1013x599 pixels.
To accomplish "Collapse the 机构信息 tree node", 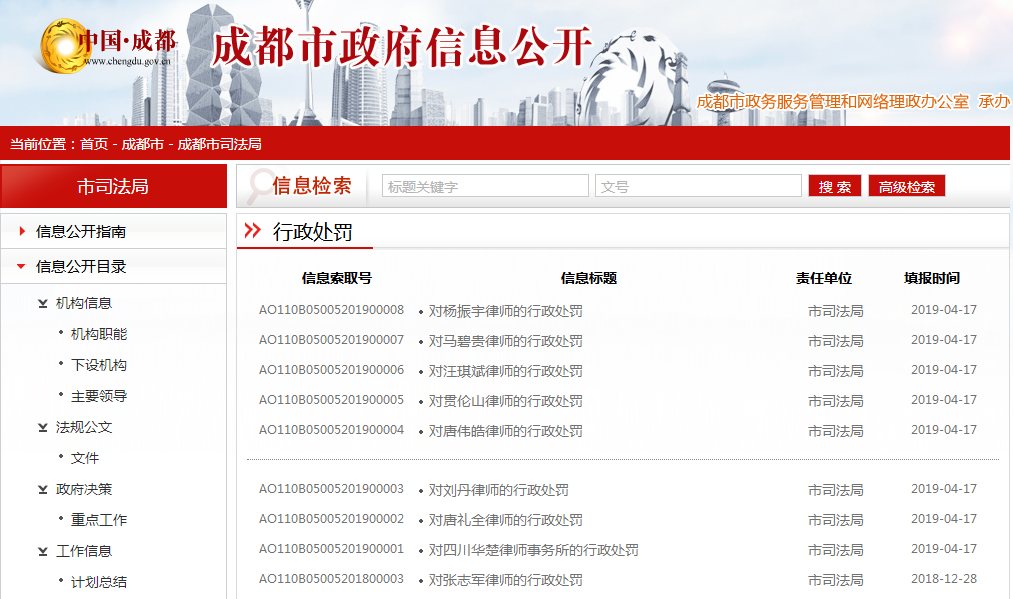I will (x=43, y=303).
